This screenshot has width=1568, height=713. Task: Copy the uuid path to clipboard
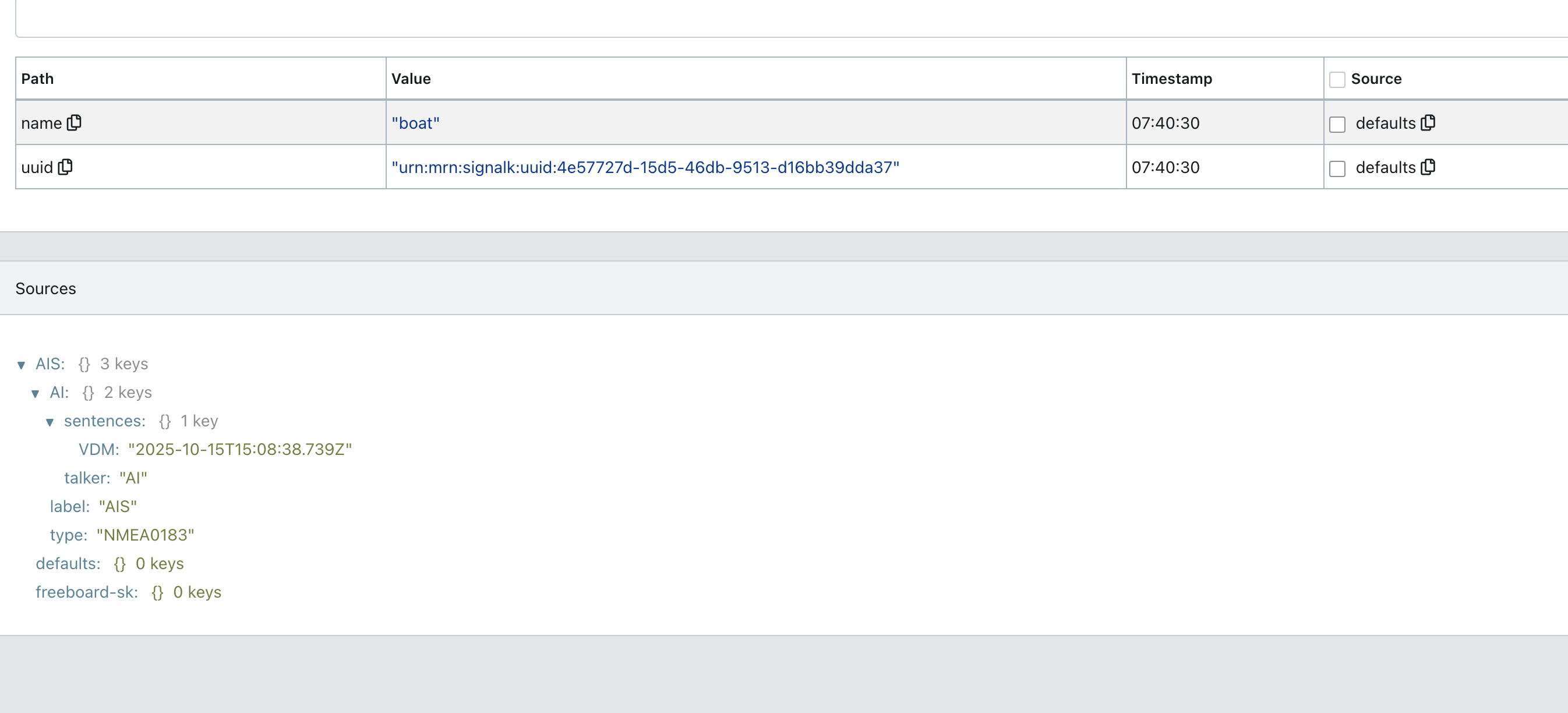(65, 167)
